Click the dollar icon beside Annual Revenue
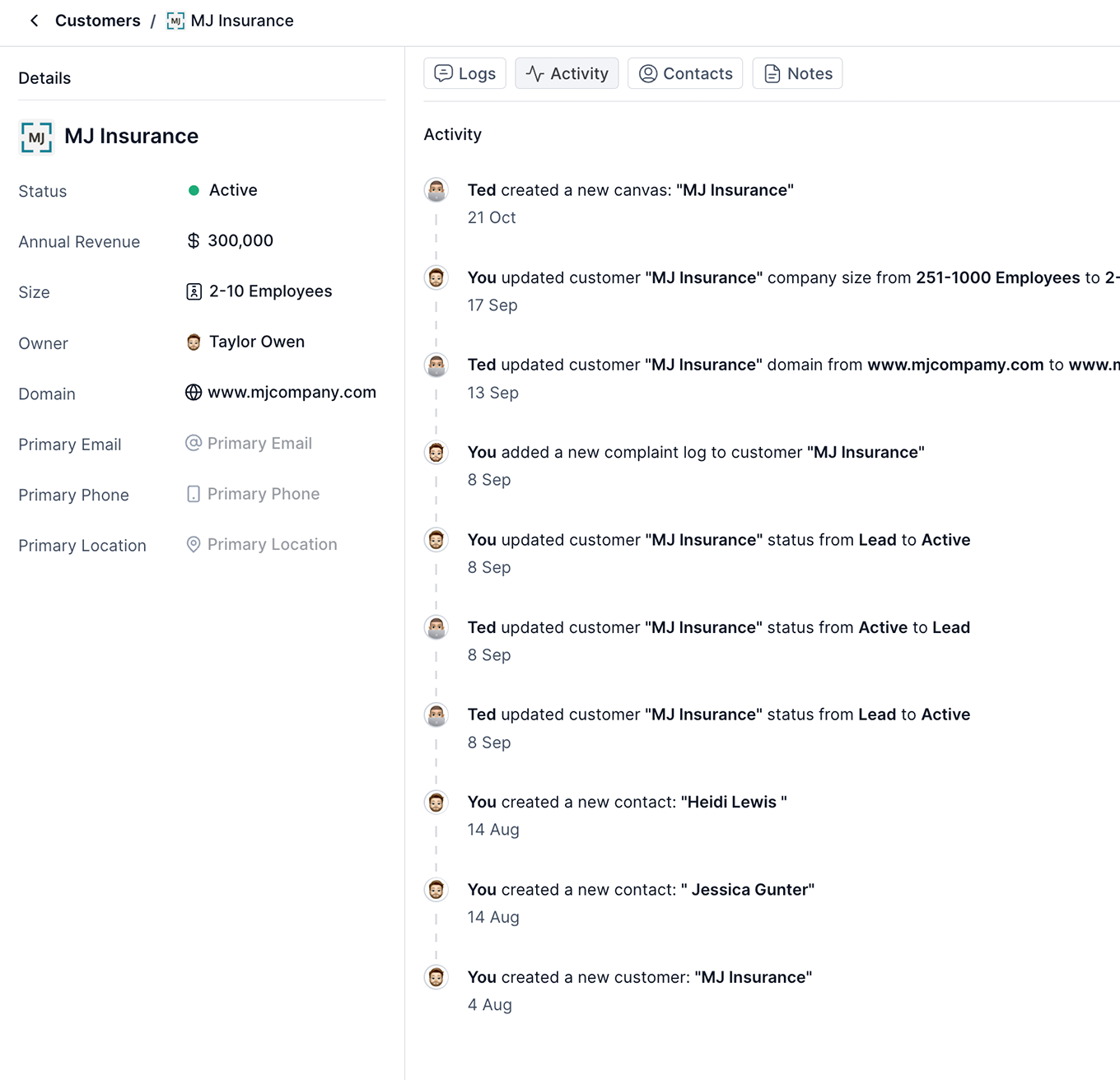Image resolution: width=1120 pixels, height=1080 pixels. tap(193, 240)
